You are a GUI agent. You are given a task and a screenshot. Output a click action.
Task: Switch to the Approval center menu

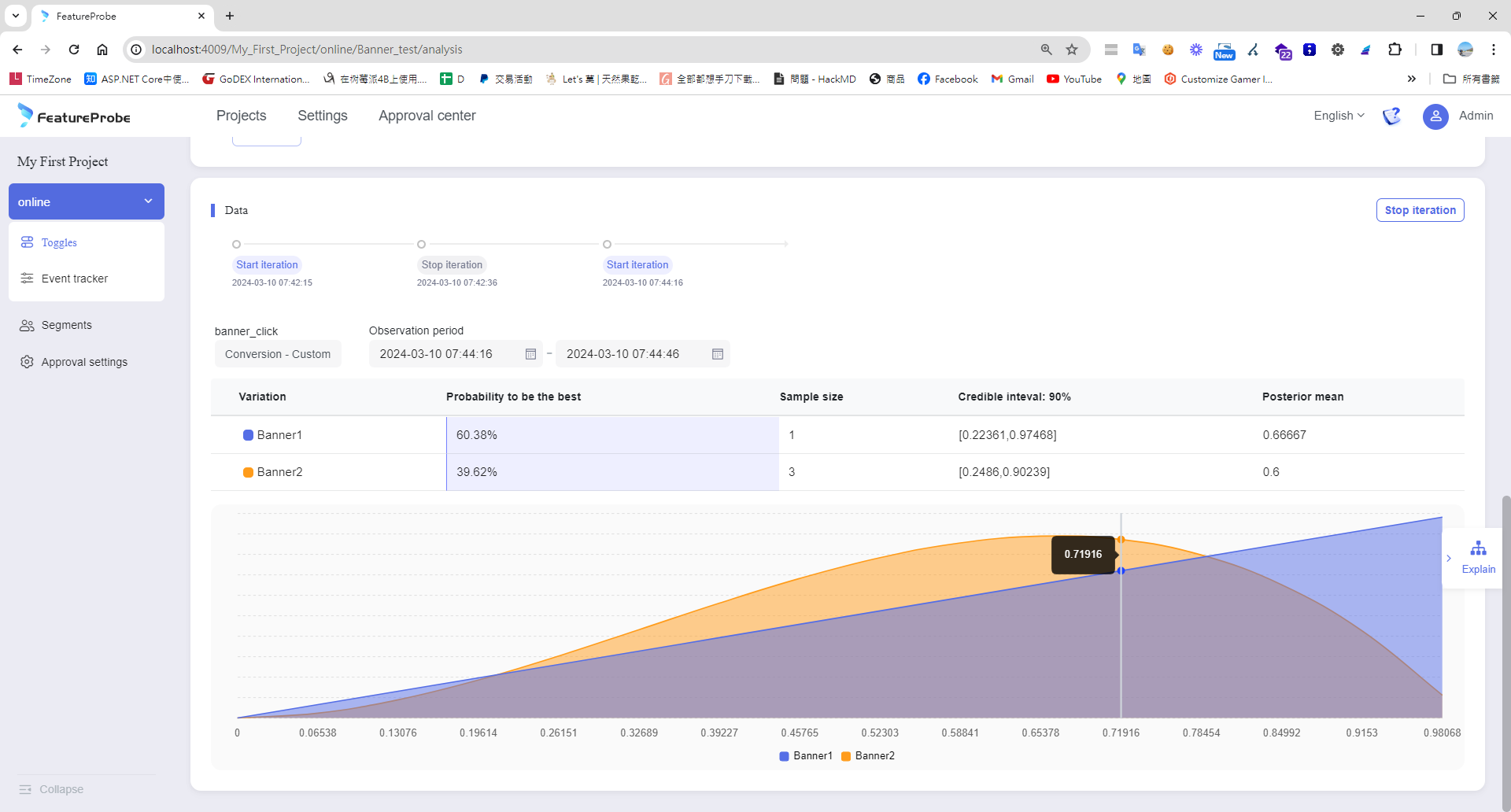pyautogui.click(x=427, y=116)
